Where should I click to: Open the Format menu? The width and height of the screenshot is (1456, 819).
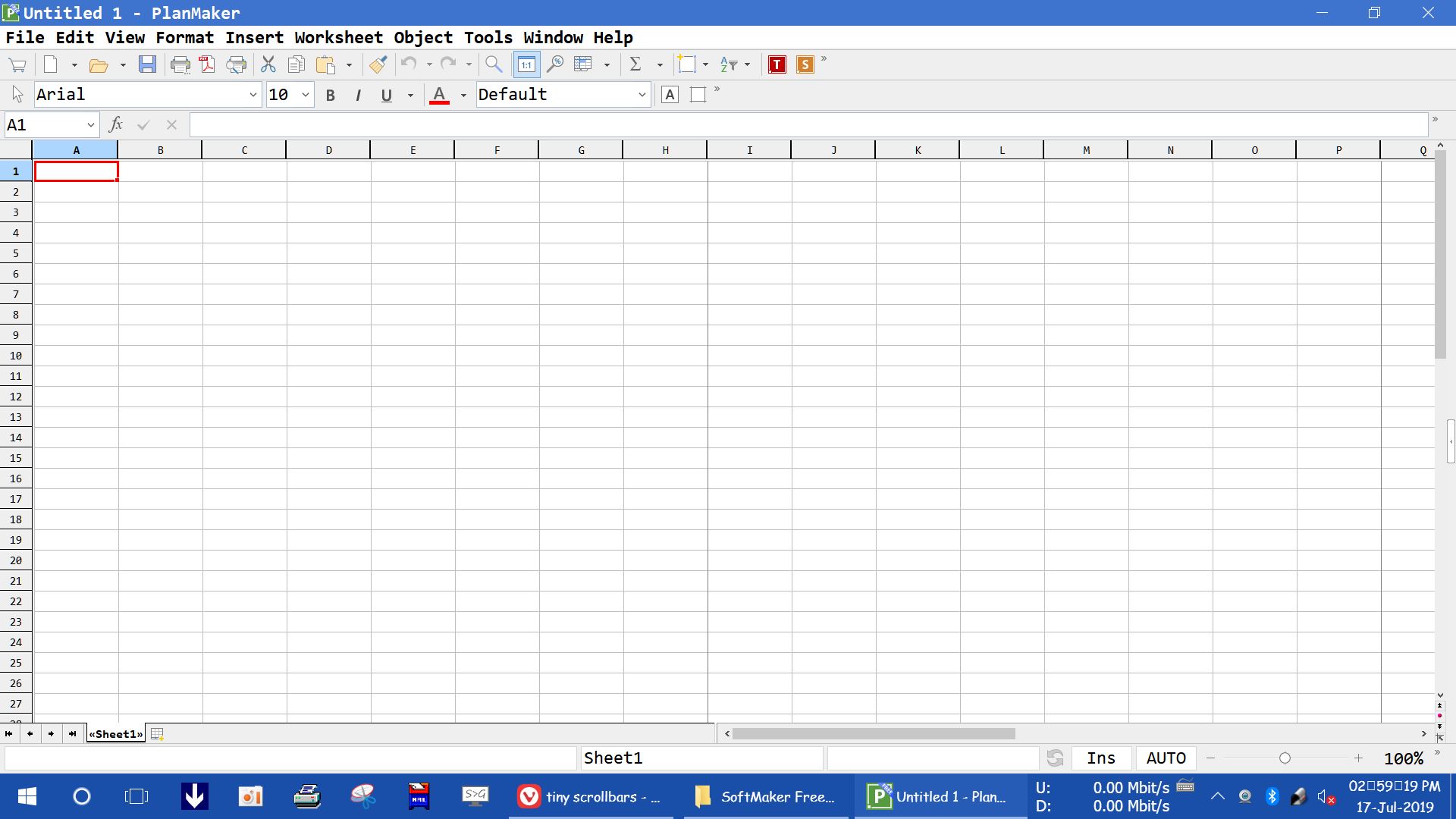pos(184,37)
